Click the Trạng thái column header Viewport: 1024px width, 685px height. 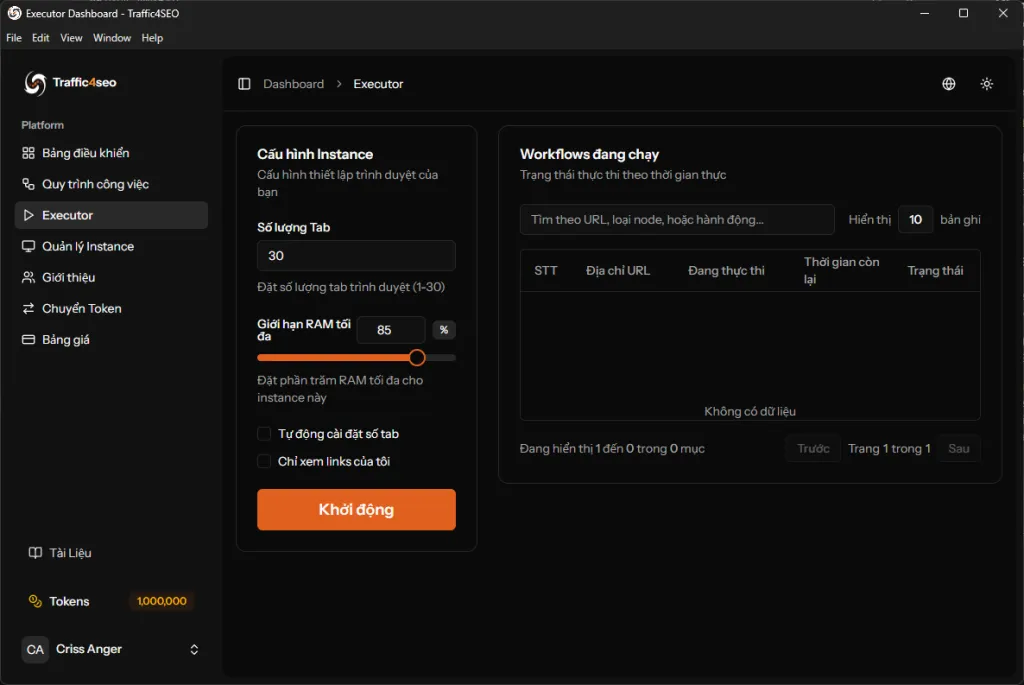pos(935,270)
